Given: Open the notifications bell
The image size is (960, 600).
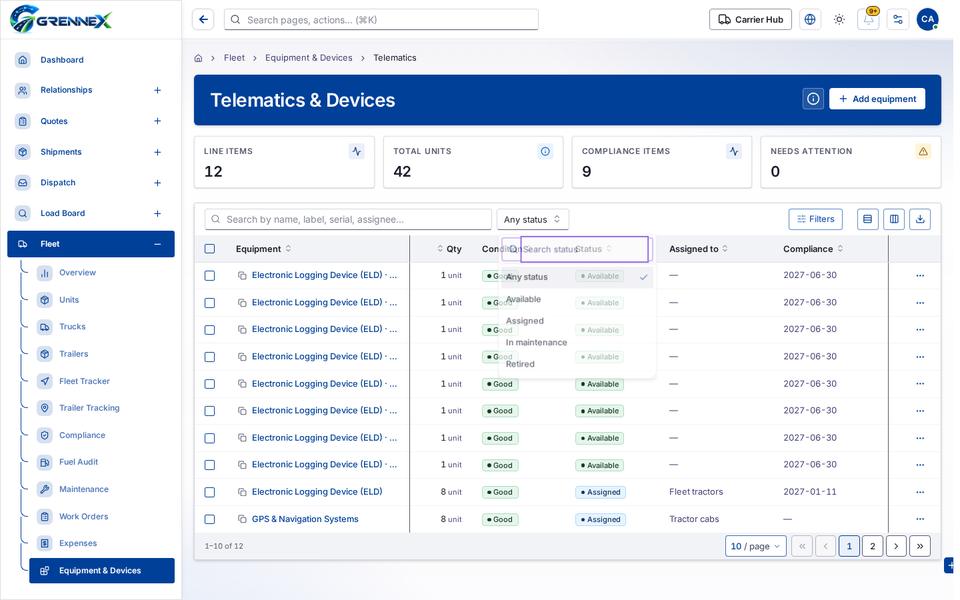Looking at the screenshot, I should (868, 20).
